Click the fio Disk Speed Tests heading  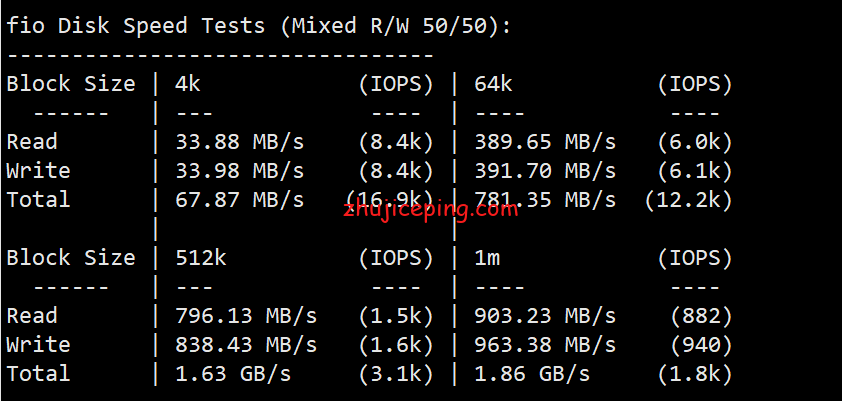pos(135,25)
